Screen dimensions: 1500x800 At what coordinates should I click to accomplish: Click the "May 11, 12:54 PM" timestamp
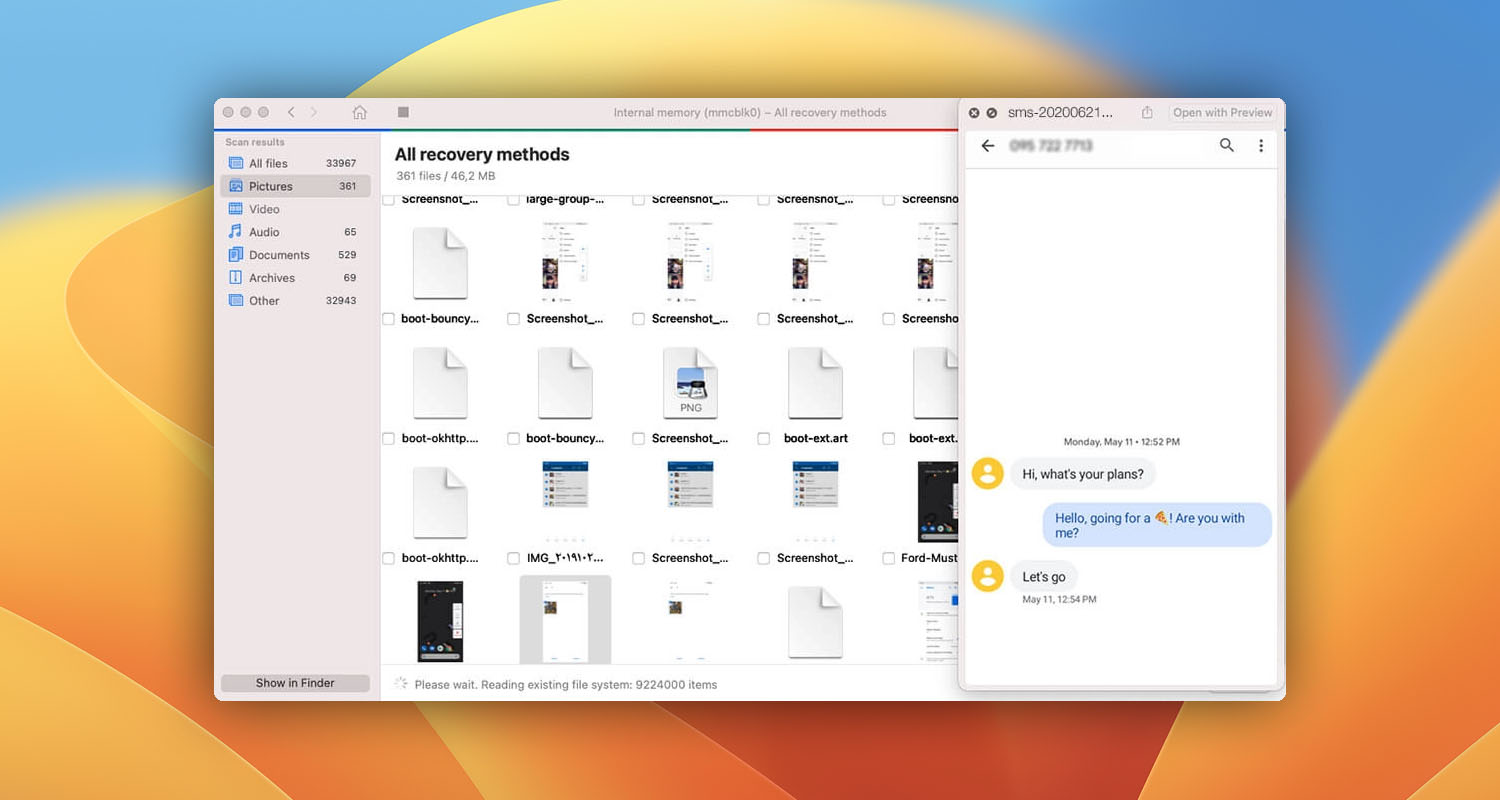1059,600
